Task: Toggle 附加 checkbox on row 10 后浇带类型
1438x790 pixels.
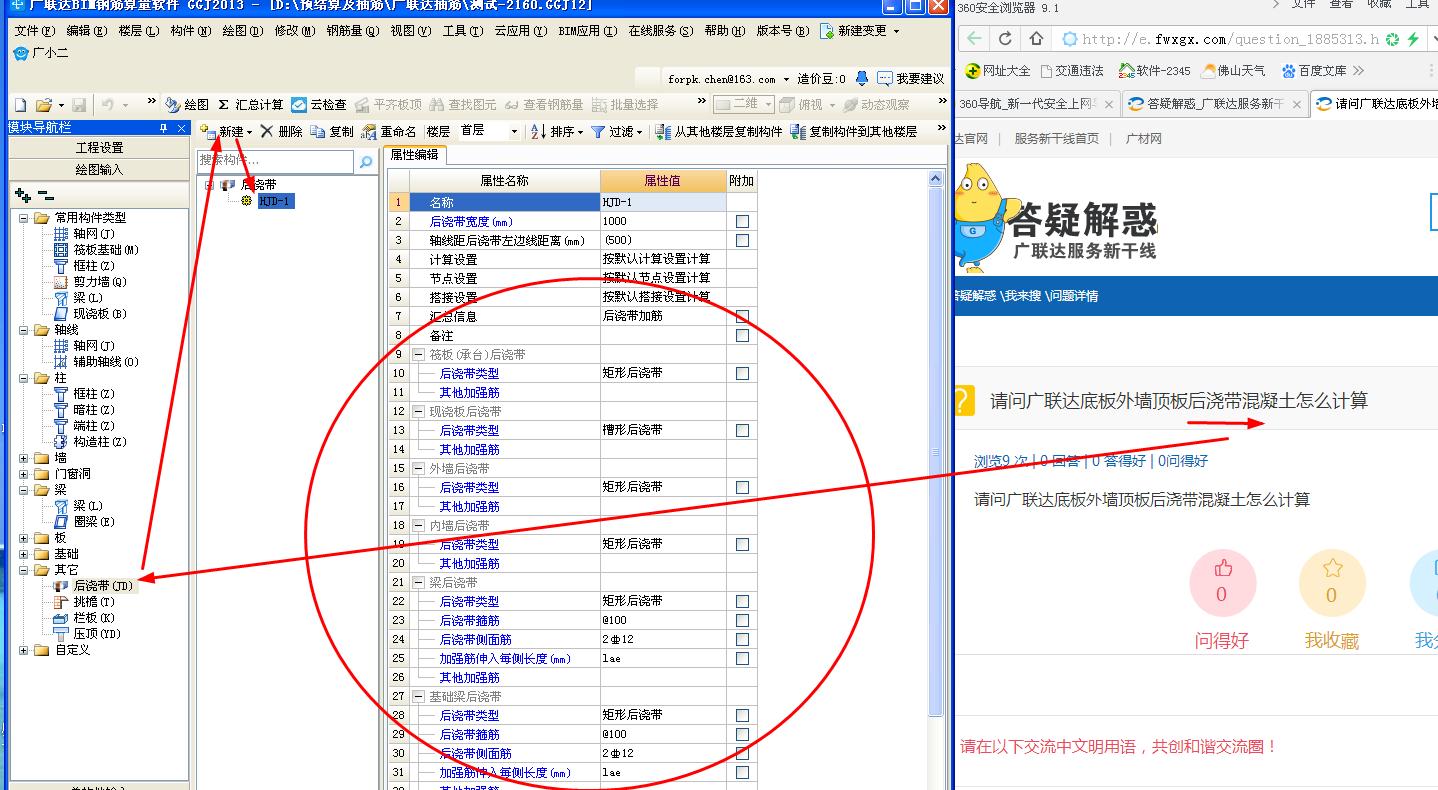Action: point(742,373)
